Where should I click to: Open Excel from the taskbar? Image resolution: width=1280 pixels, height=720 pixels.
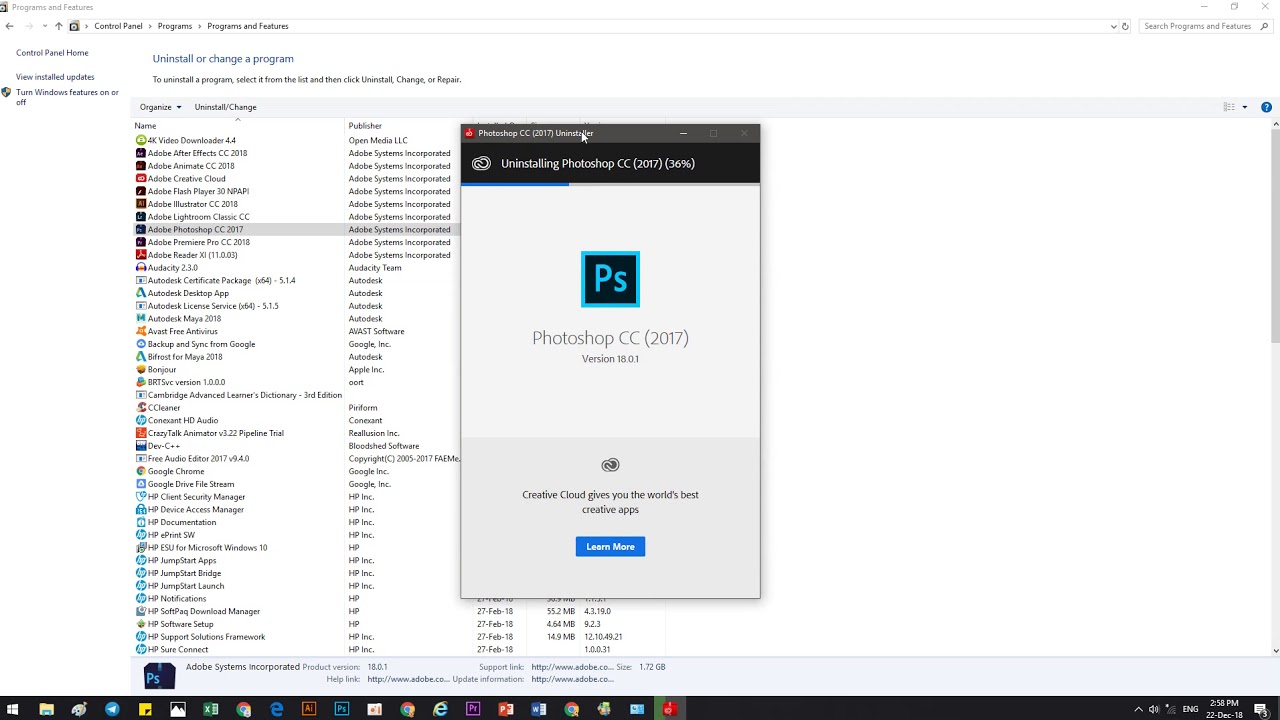(211, 709)
